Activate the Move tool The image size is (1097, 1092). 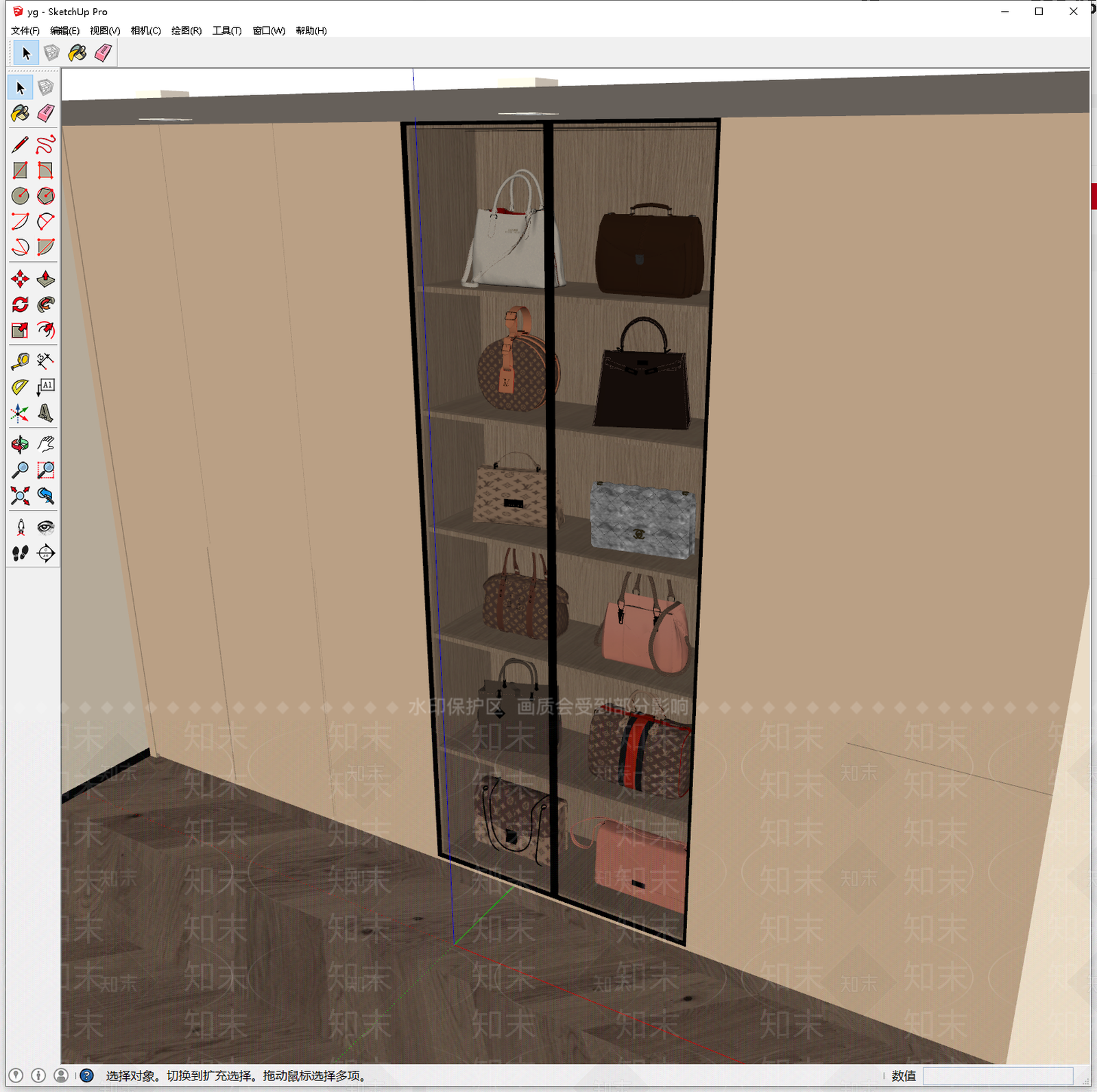(x=21, y=278)
